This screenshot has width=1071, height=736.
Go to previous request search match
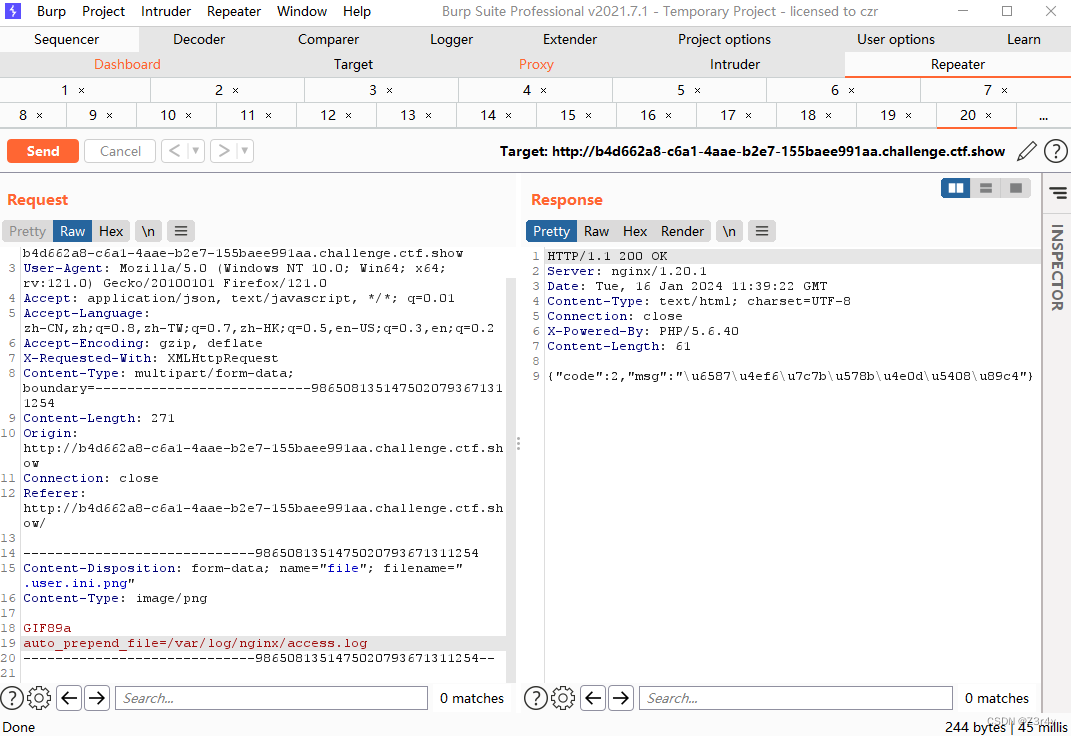69,698
